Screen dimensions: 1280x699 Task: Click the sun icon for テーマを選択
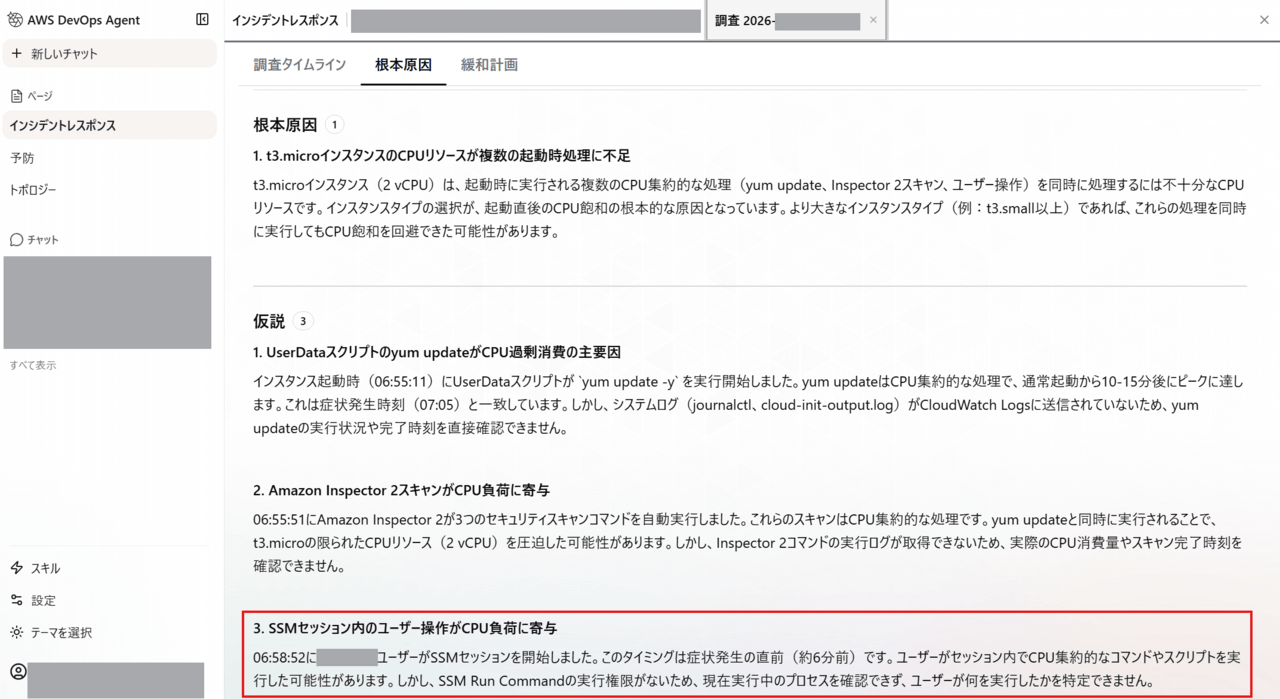[x=16, y=632]
